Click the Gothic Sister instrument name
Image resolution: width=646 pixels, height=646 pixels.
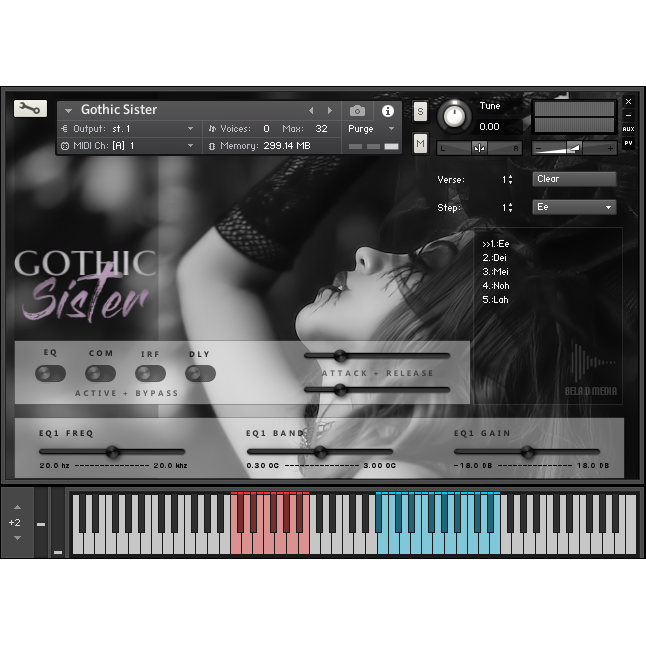click(119, 110)
